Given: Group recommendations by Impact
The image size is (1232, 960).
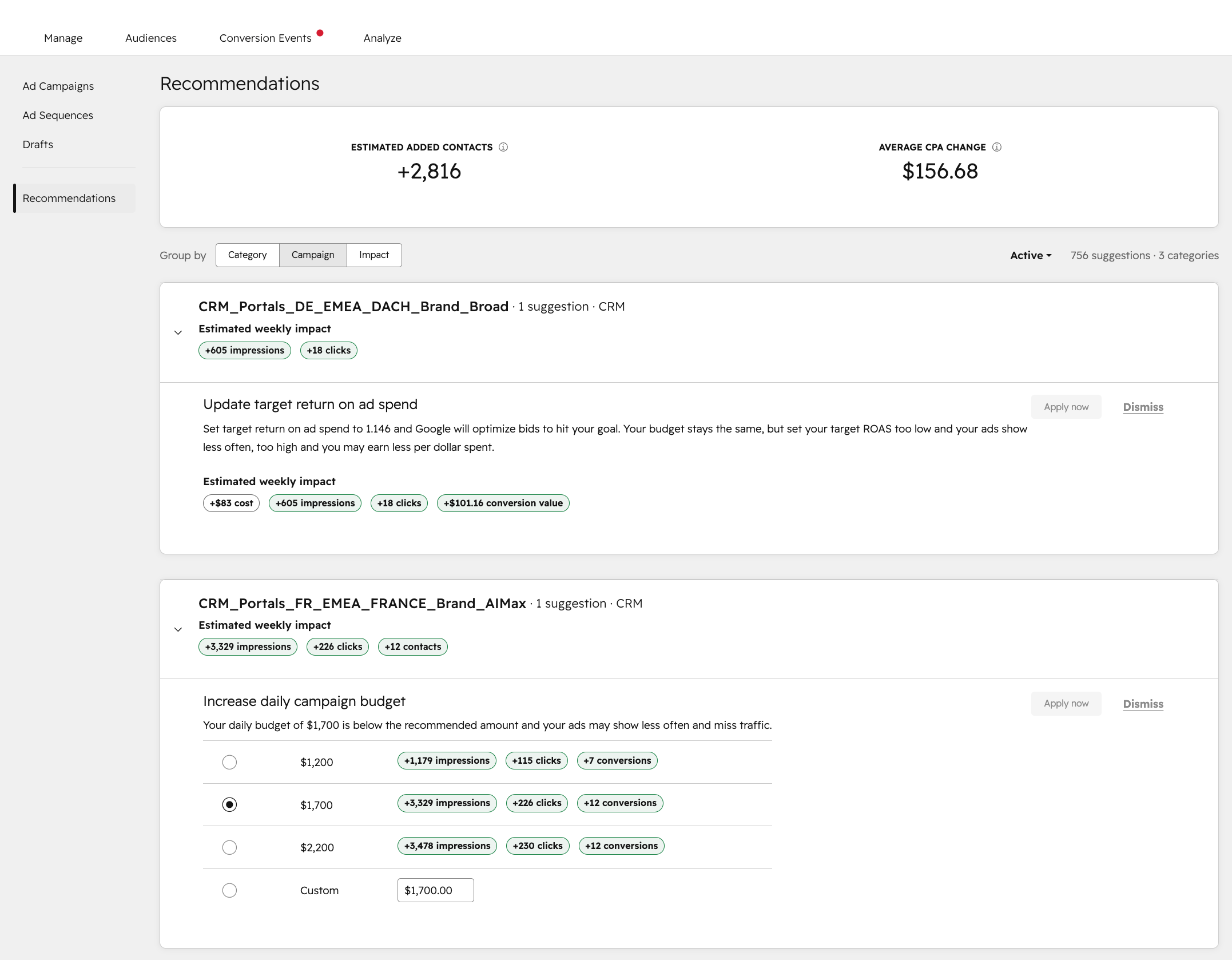Looking at the screenshot, I should [x=374, y=255].
